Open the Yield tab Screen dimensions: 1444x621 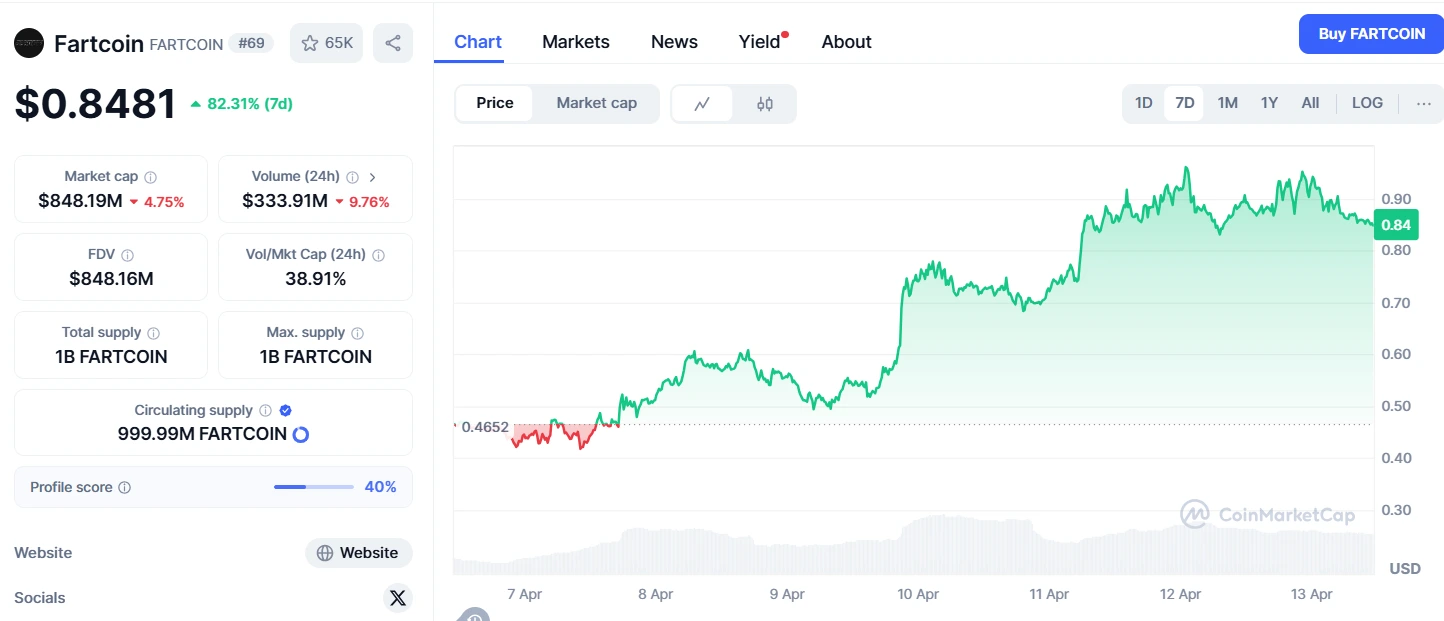760,42
